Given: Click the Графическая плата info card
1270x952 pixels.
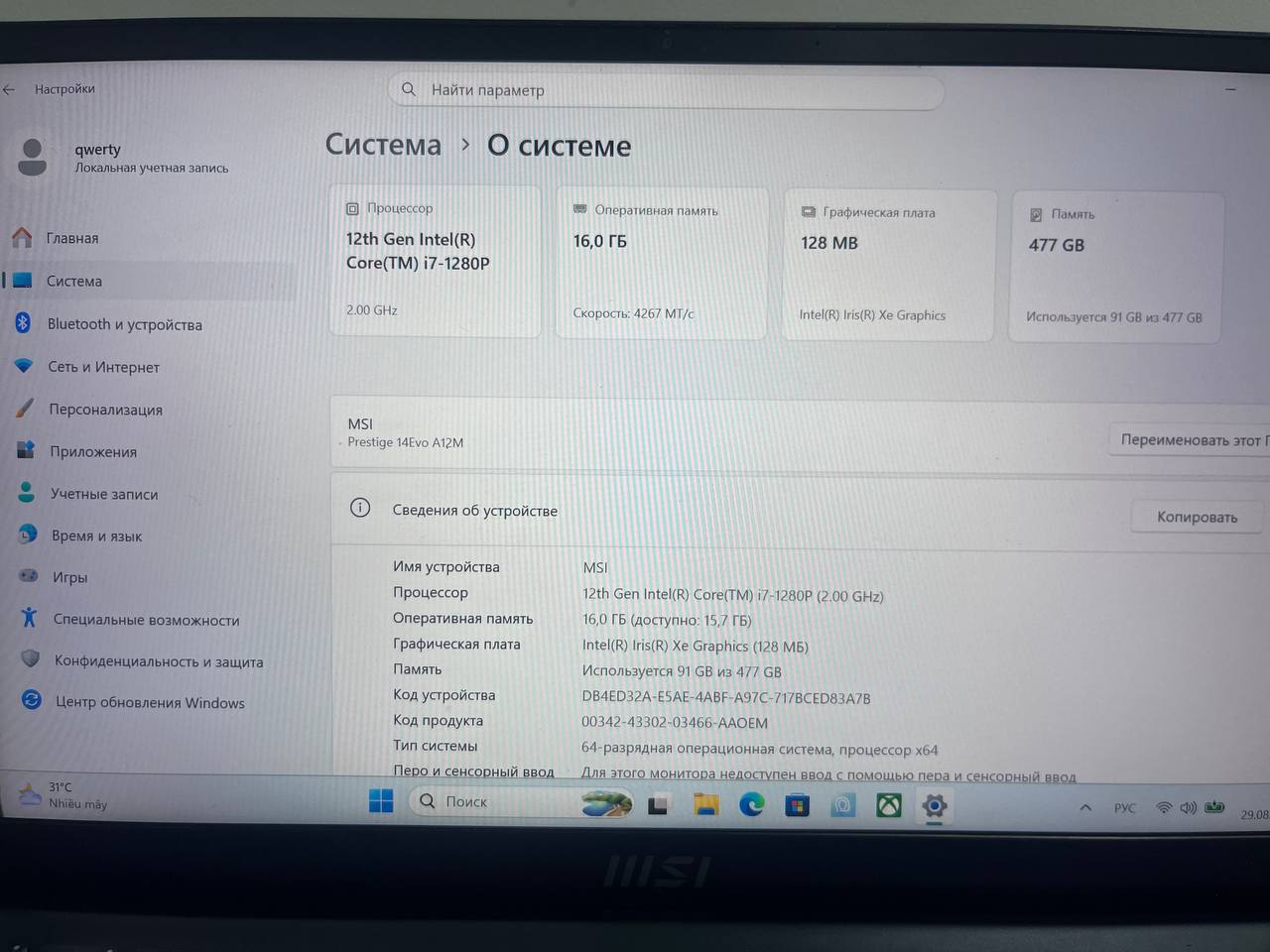Looking at the screenshot, I should 889,266.
